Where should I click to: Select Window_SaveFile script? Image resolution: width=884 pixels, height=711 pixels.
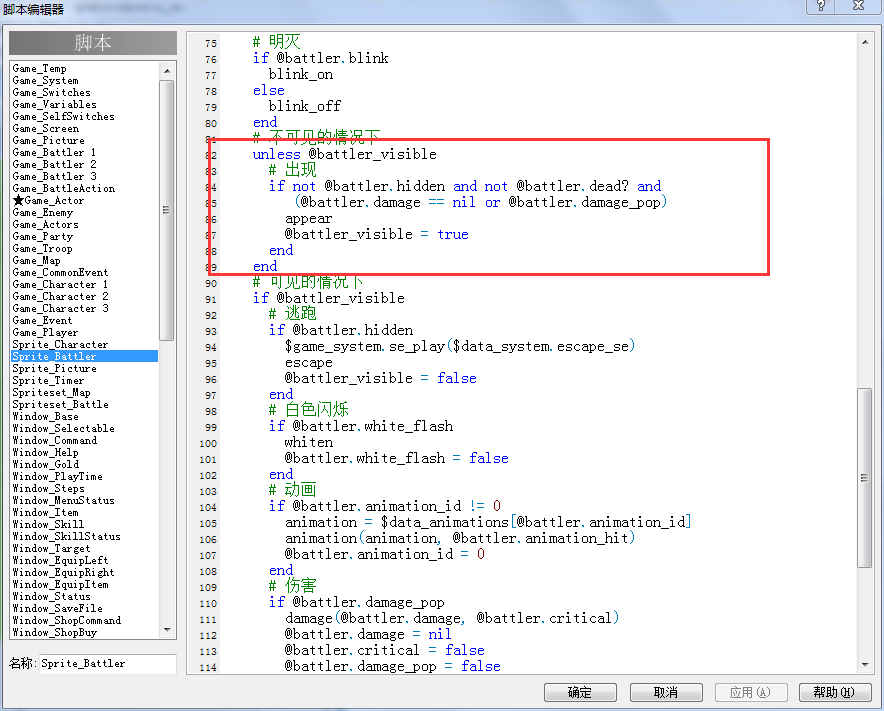[58, 608]
